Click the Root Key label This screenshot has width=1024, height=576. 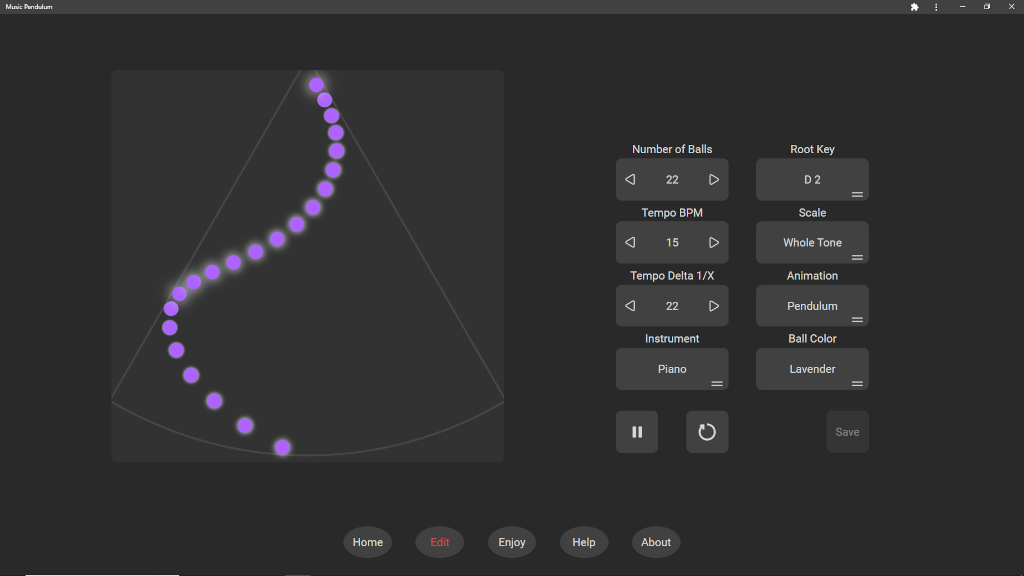(x=812, y=149)
